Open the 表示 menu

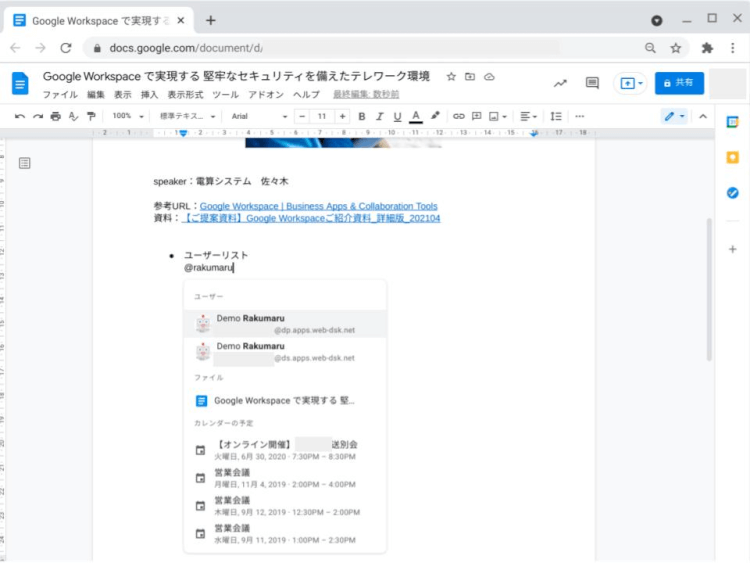pos(122,95)
